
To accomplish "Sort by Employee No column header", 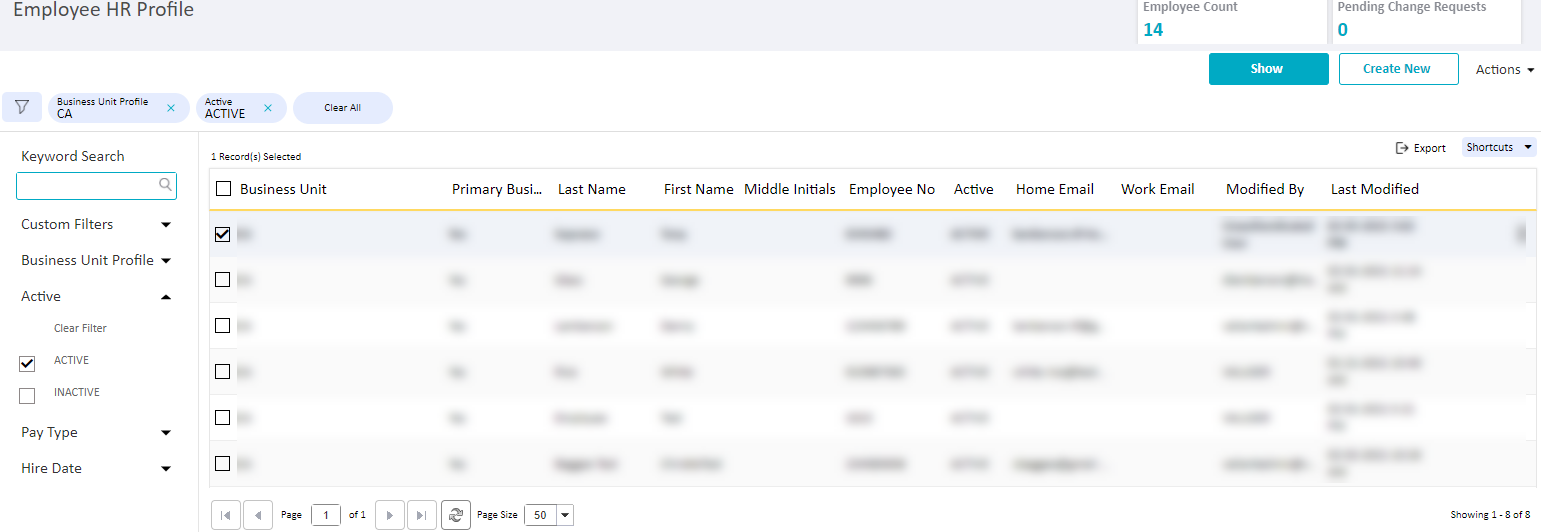I will [891, 189].
